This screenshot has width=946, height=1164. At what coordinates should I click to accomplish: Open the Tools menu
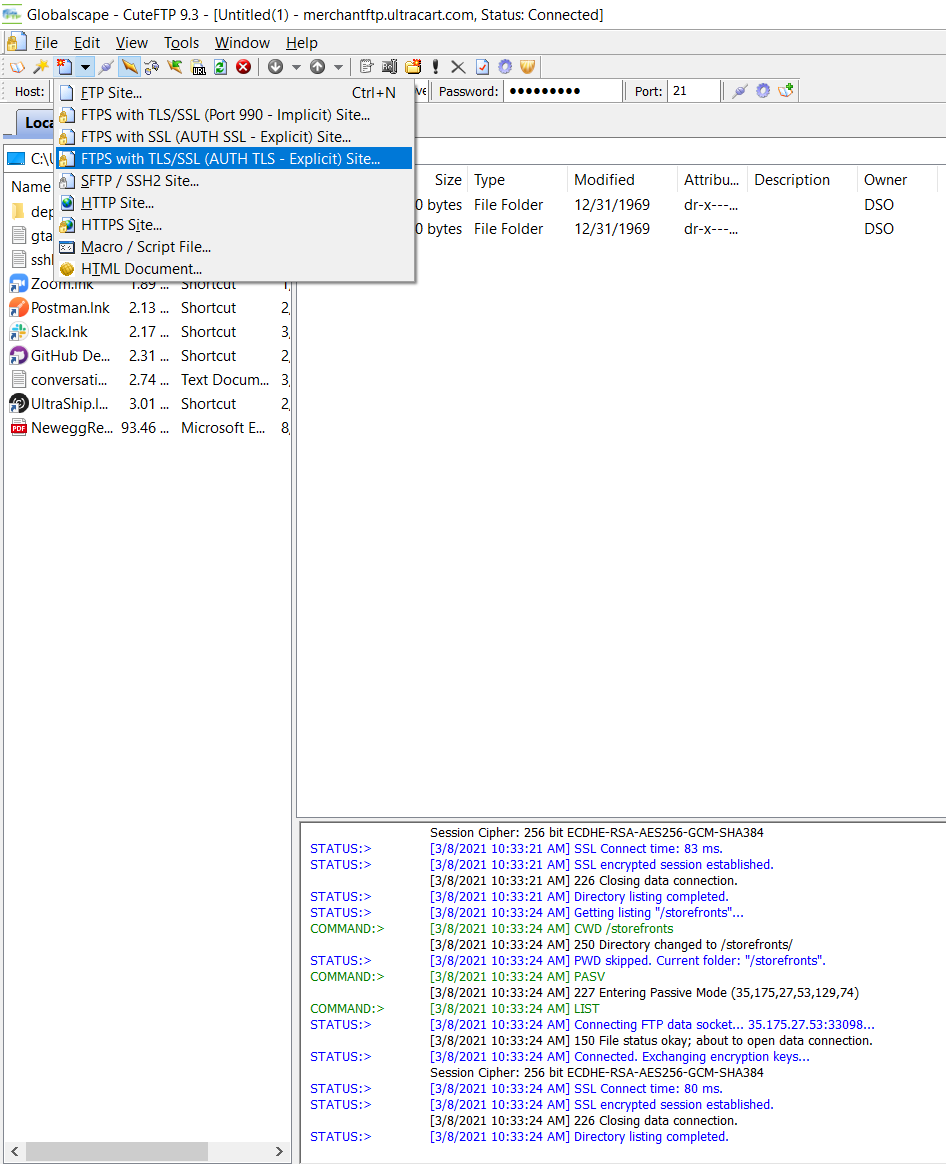(181, 43)
